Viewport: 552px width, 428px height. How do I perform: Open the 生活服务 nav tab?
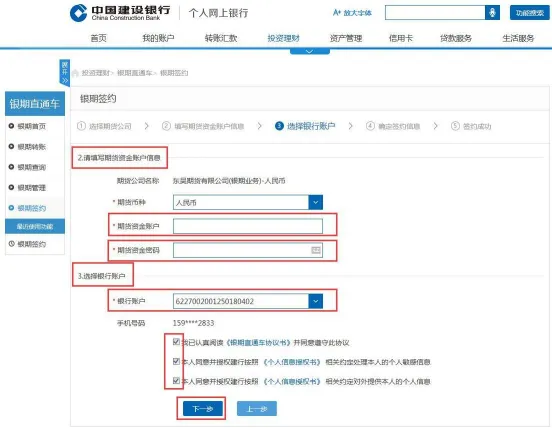tap(518, 38)
